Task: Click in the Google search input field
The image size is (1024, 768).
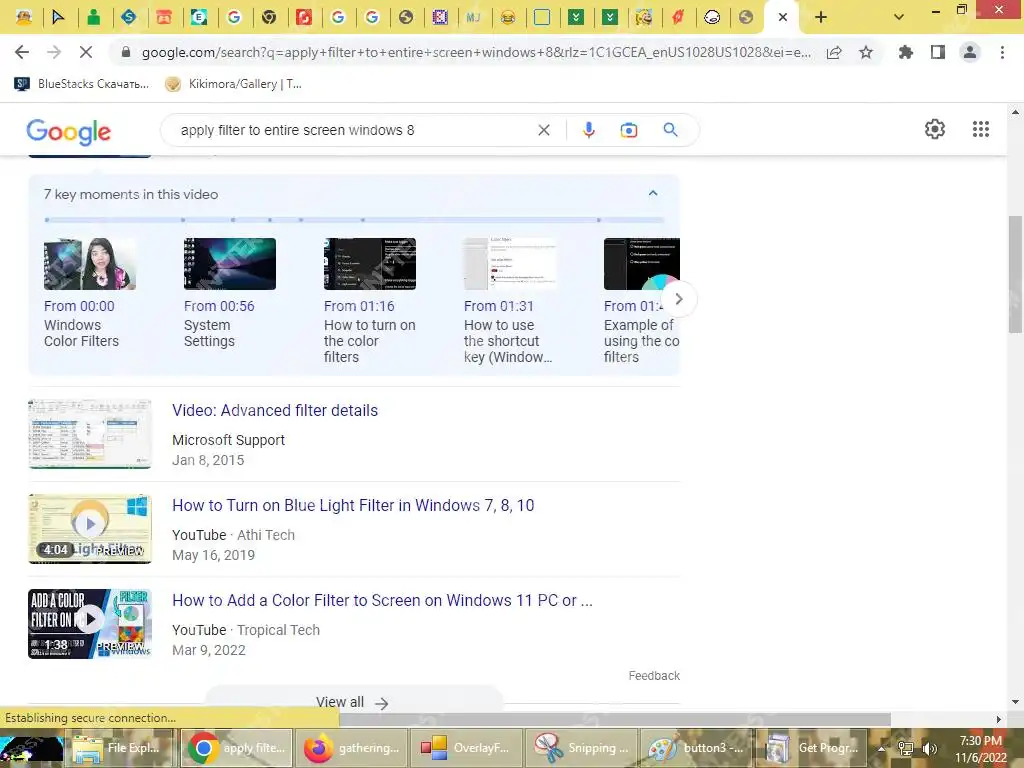Action: [353, 130]
